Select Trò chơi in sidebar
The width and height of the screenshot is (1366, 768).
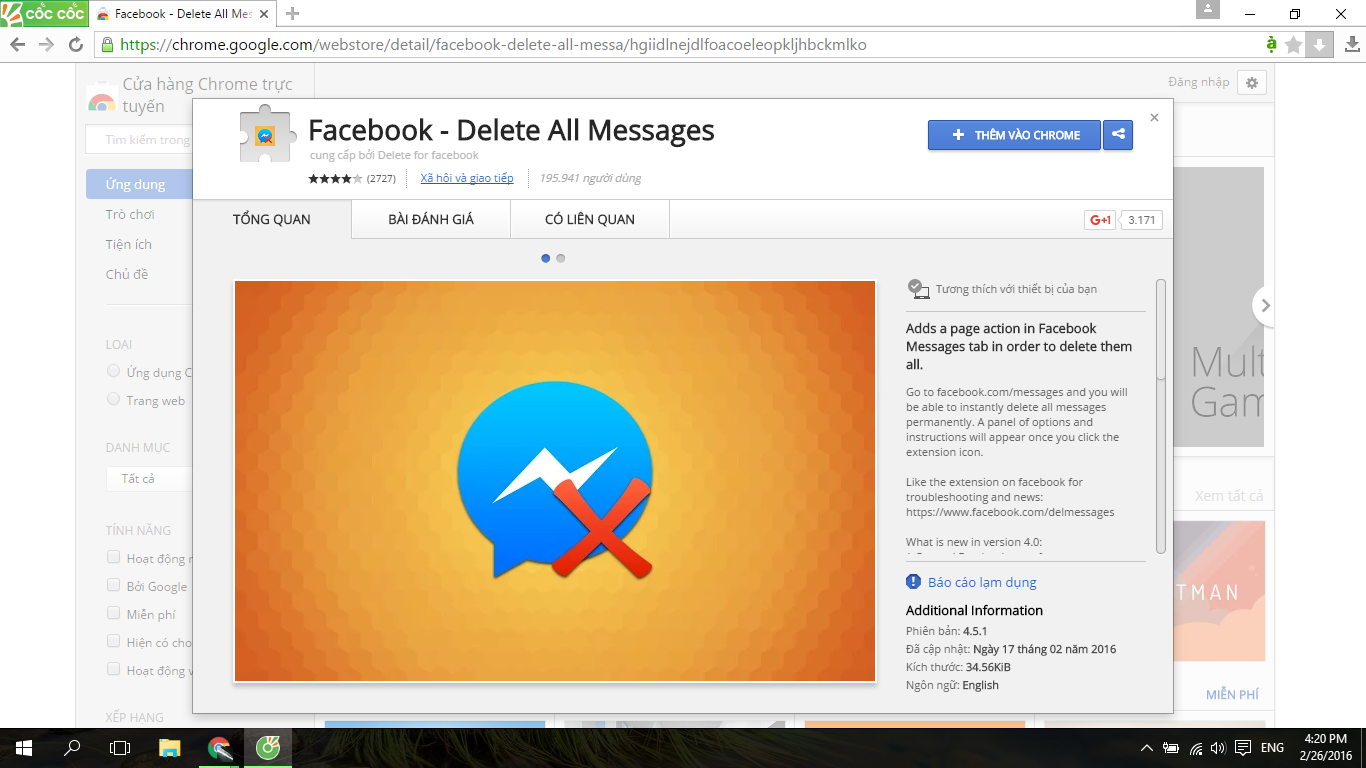[x=130, y=214]
